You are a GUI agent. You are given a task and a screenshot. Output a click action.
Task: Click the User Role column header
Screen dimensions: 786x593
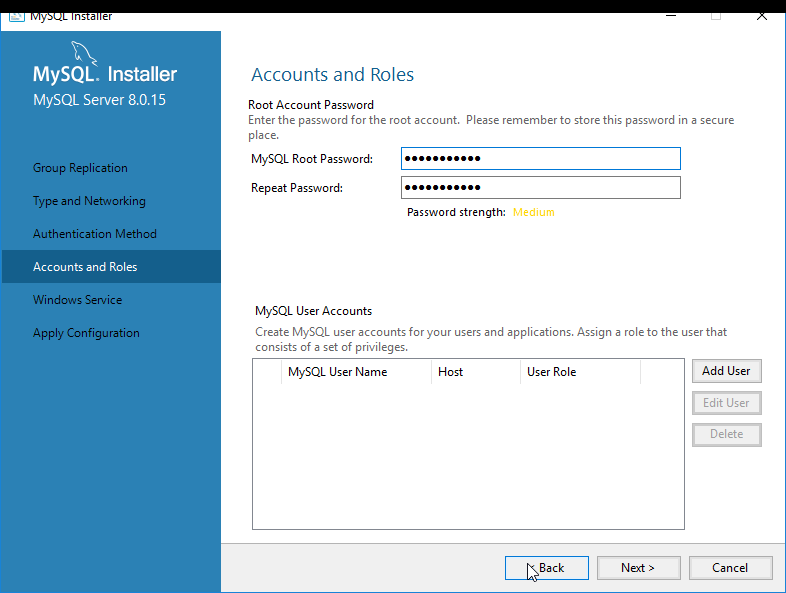(x=580, y=372)
